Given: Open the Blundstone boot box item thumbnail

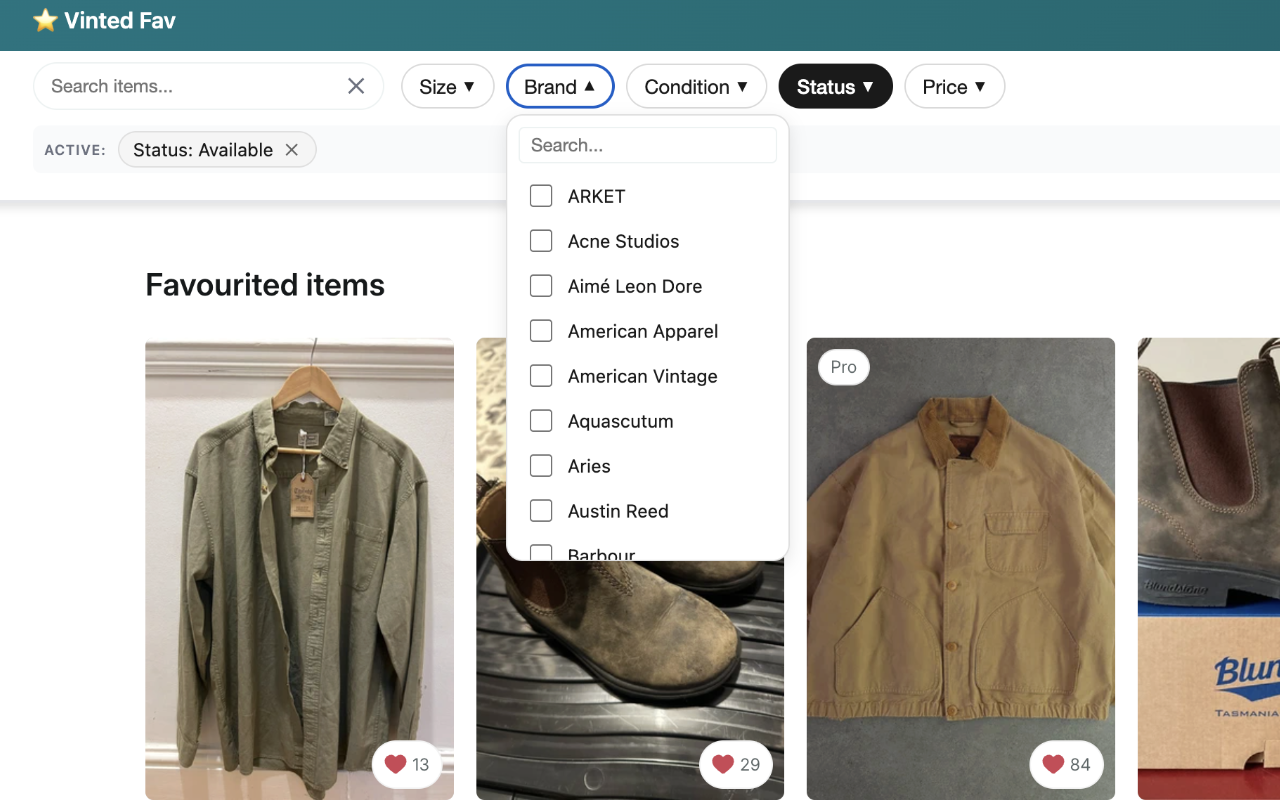Looking at the screenshot, I should click(1209, 569).
